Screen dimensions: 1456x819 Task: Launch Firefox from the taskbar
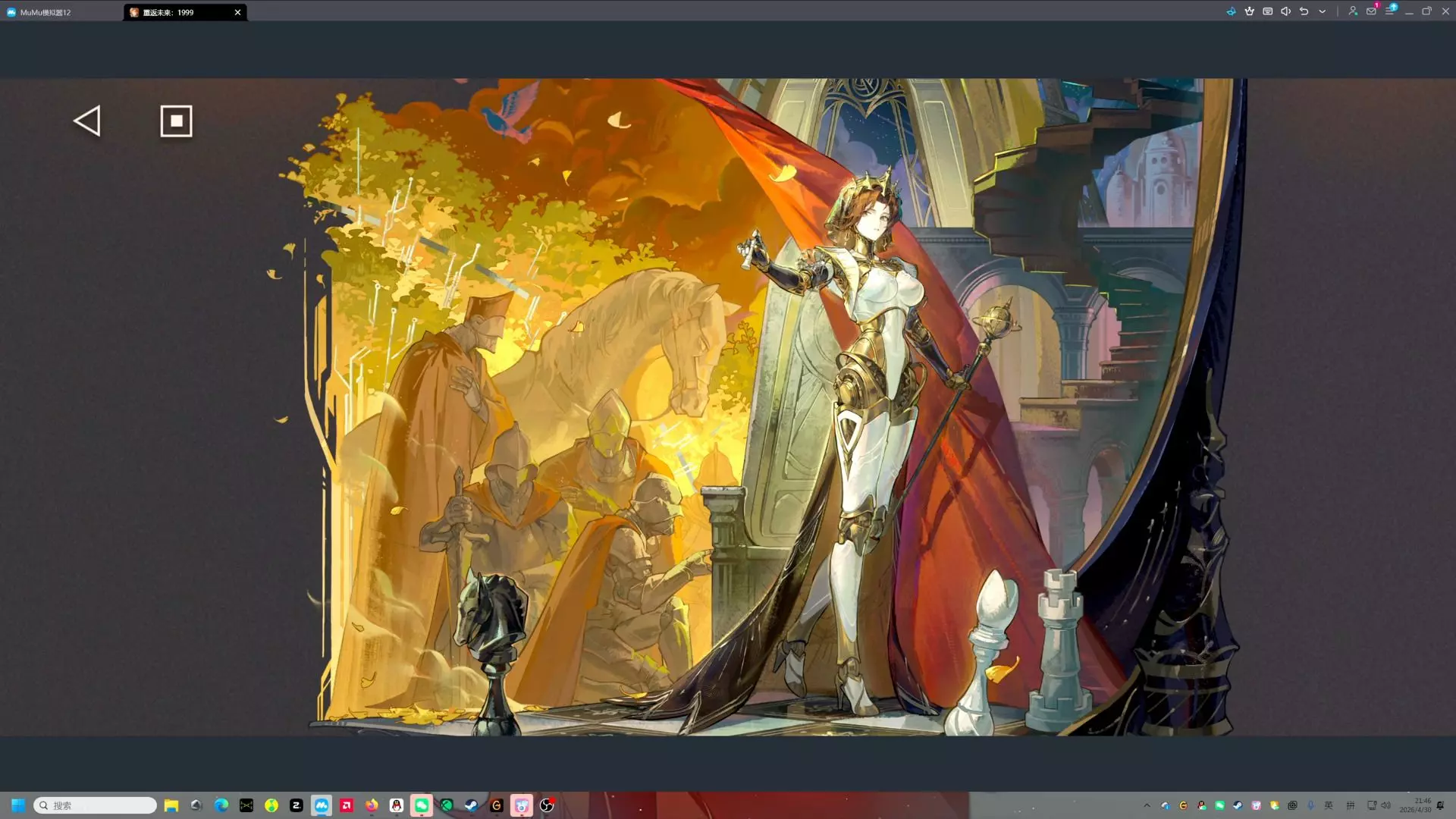(x=372, y=805)
